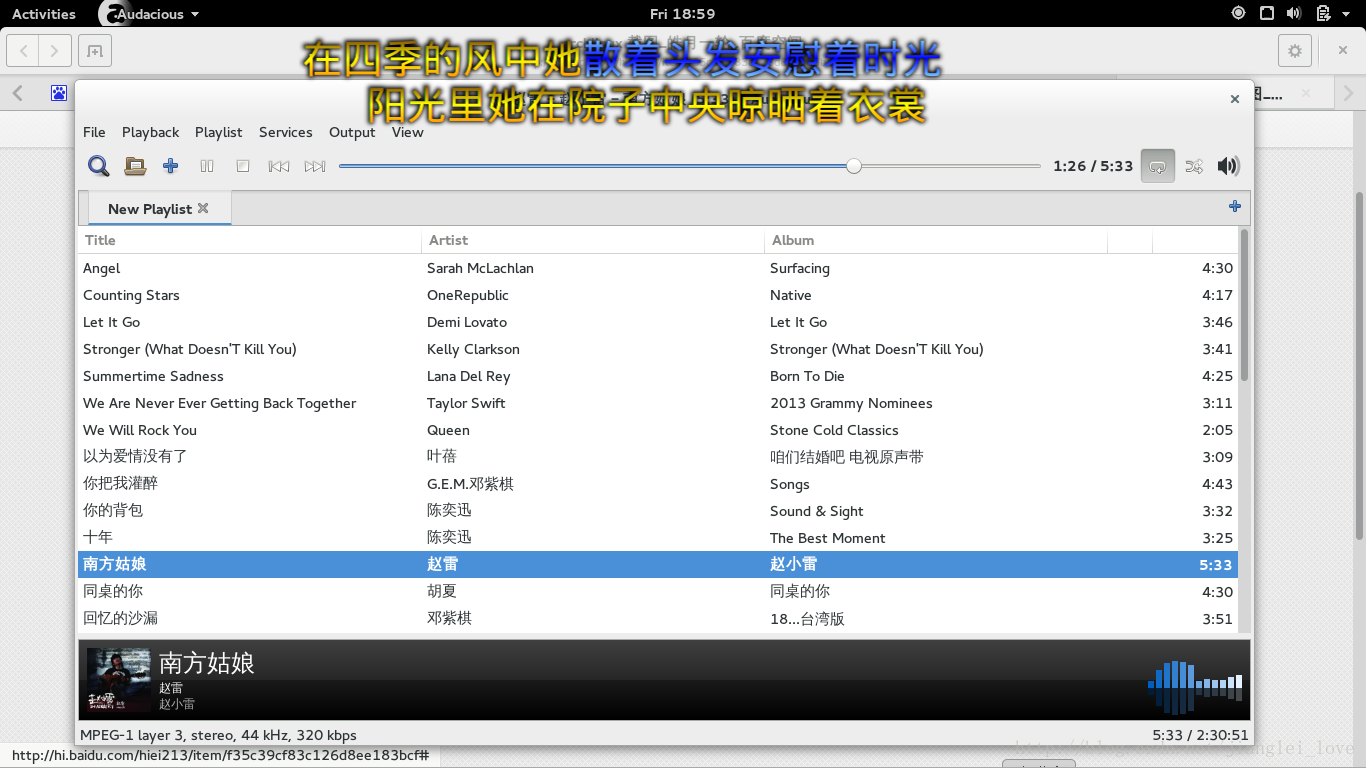Sort the playlist by the Artist column
Screen dimensions: 1366x768
pyautogui.click(x=593, y=240)
